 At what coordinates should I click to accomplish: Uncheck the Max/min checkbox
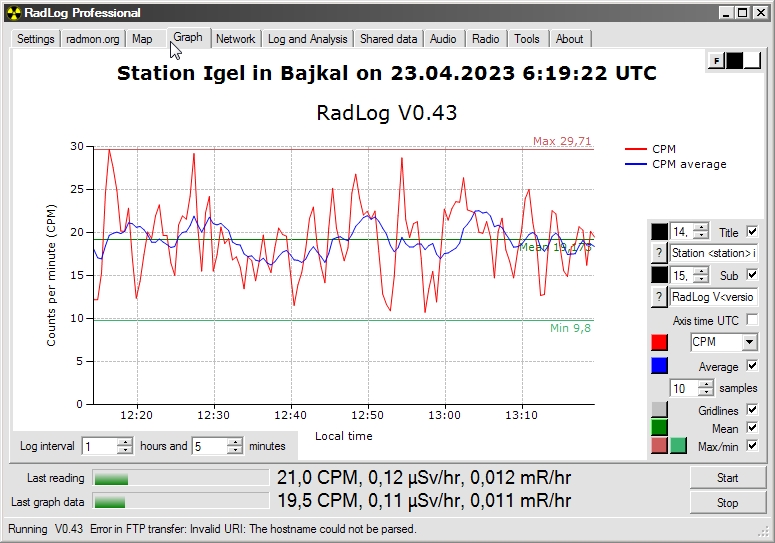click(753, 445)
